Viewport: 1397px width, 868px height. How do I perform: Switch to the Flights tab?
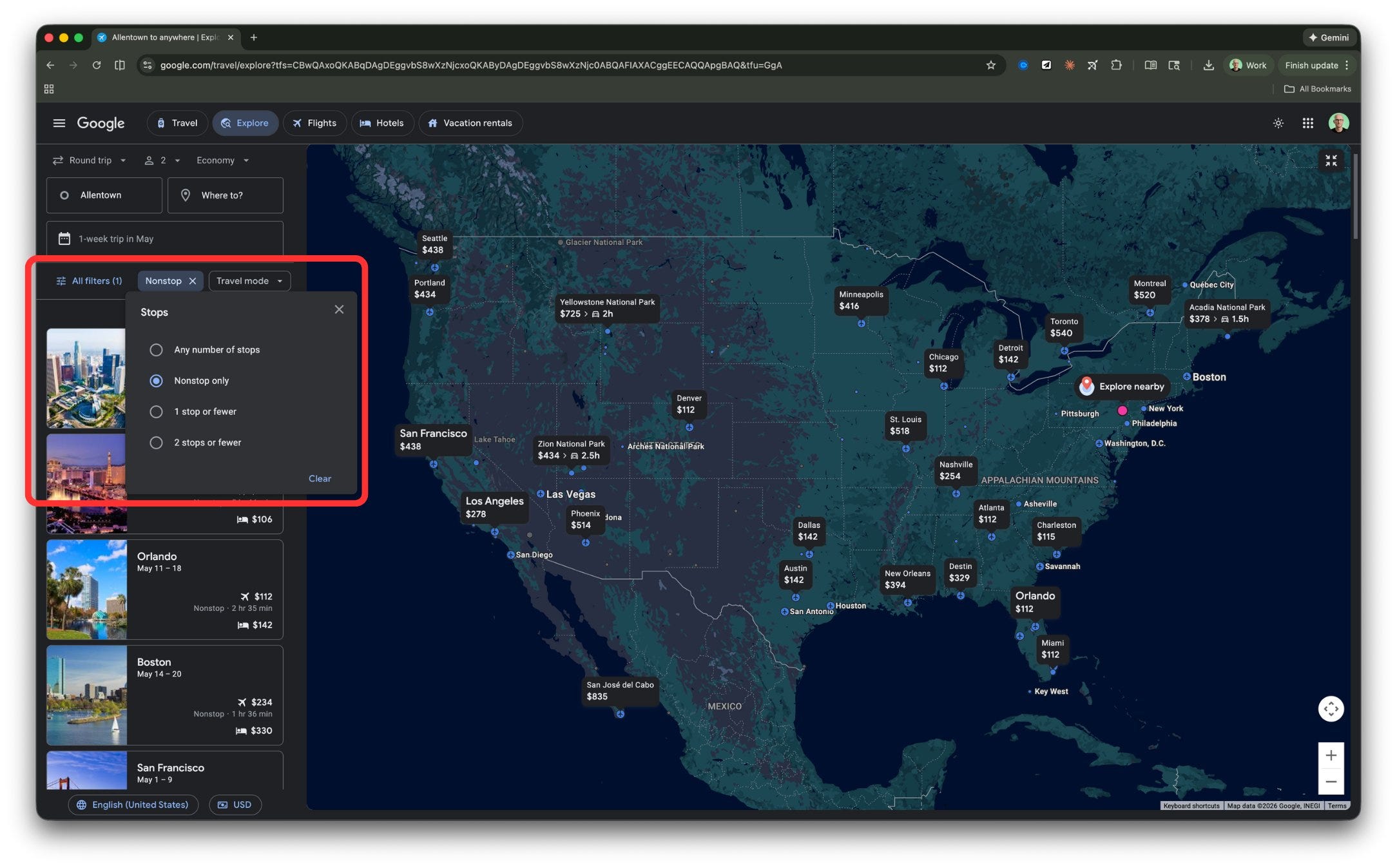point(314,123)
